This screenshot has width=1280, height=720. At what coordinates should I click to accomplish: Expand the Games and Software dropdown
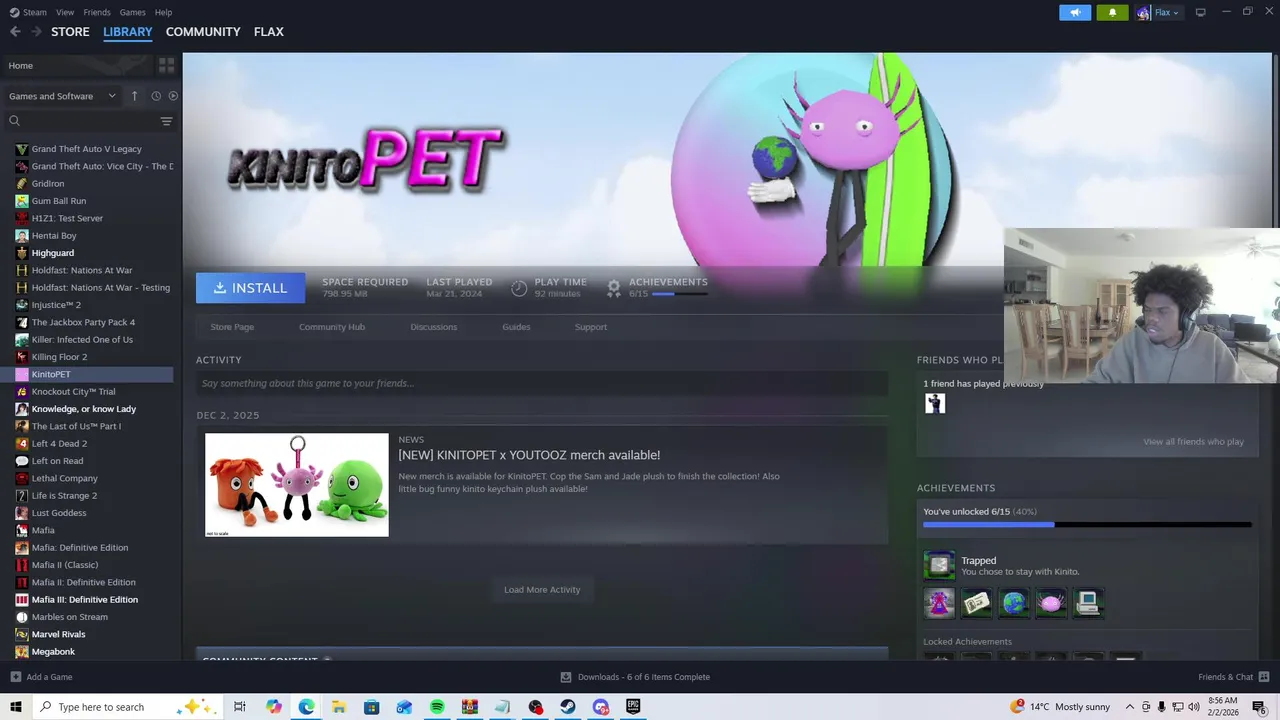click(x=63, y=96)
